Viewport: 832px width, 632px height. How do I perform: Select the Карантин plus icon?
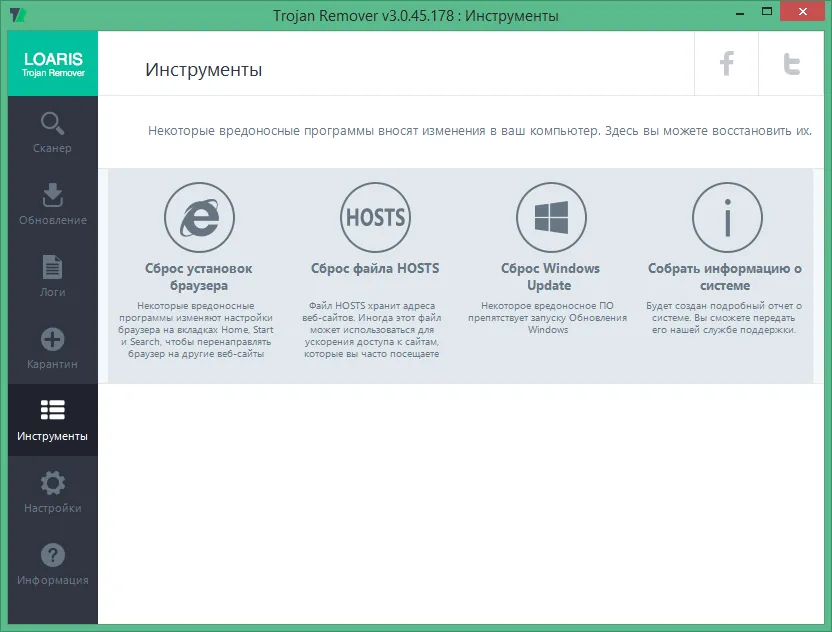point(53,339)
